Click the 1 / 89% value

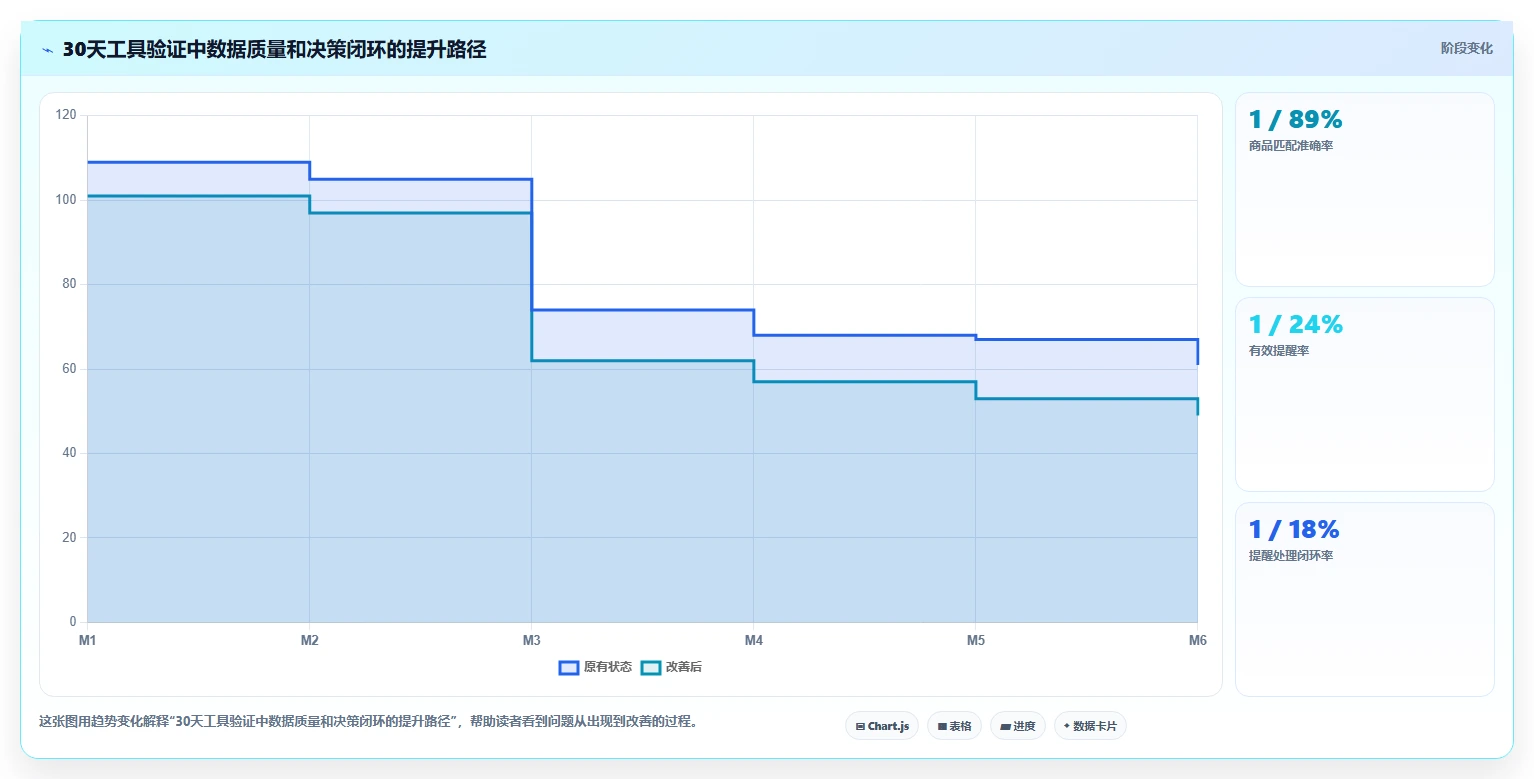pyautogui.click(x=1296, y=120)
